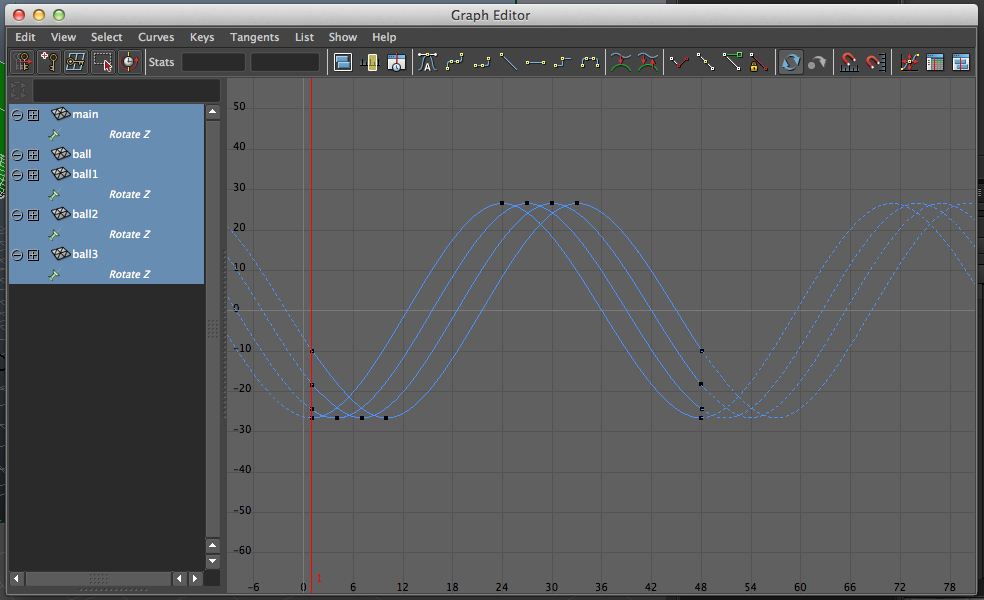984x600 pixels.
Task: Apply Spline tangents to selected keys
Action: [x=453, y=61]
